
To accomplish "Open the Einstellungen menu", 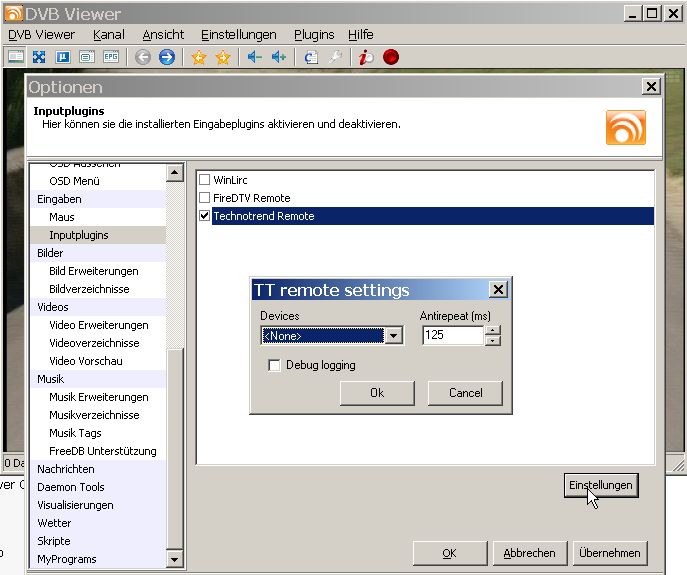I will [x=239, y=35].
